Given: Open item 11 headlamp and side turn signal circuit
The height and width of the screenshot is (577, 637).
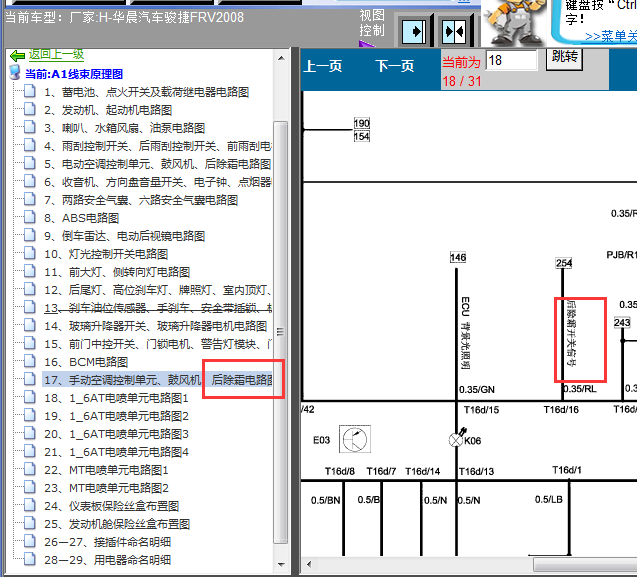Looking at the screenshot, I should tap(117, 272).
